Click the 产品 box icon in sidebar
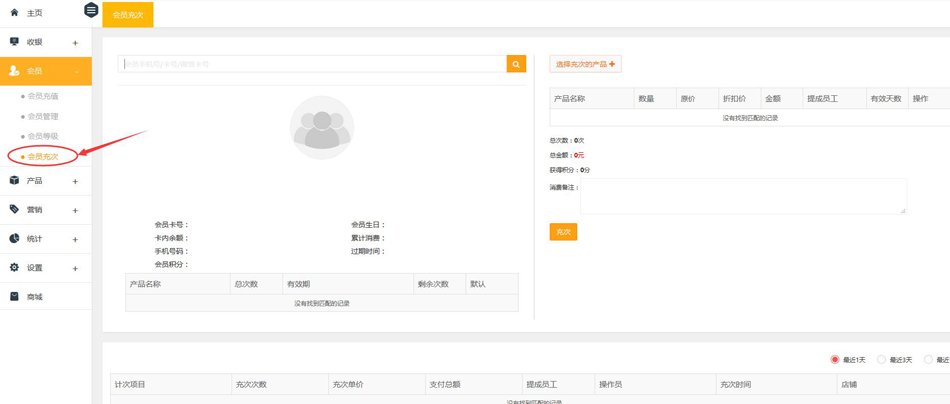The image size is (950, 404). coord(14,181)
